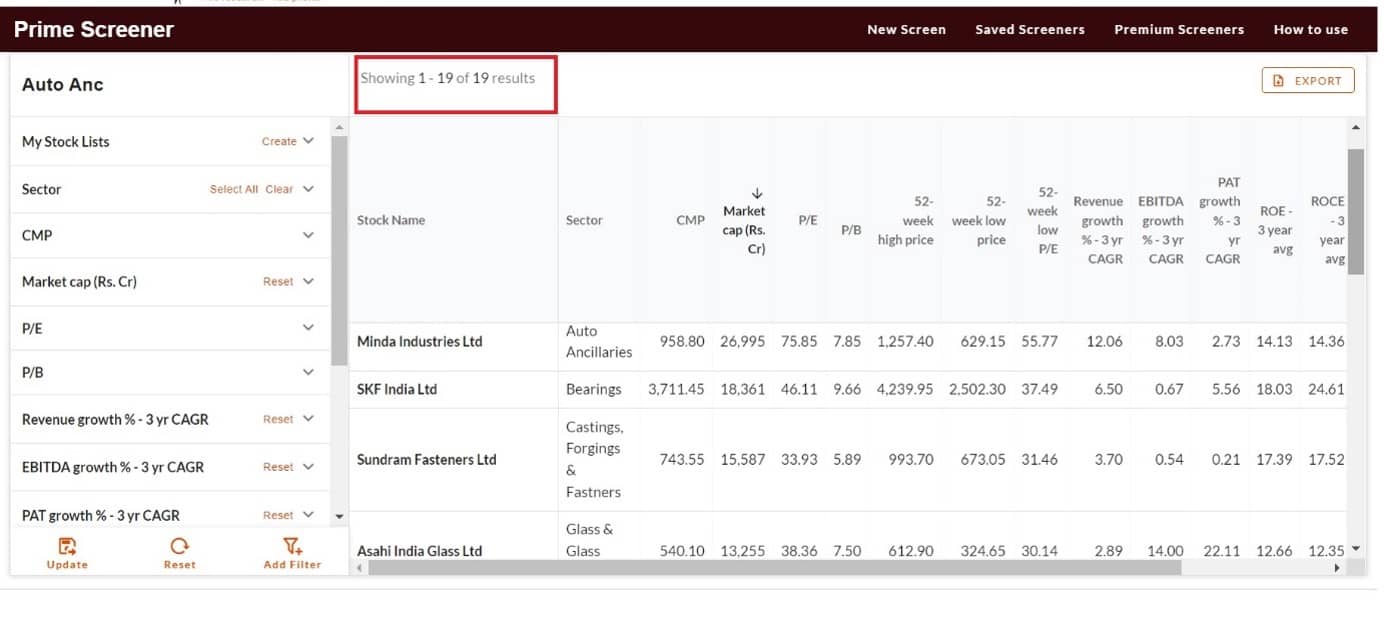Click the Update save icon

click(x=67, y=546)
